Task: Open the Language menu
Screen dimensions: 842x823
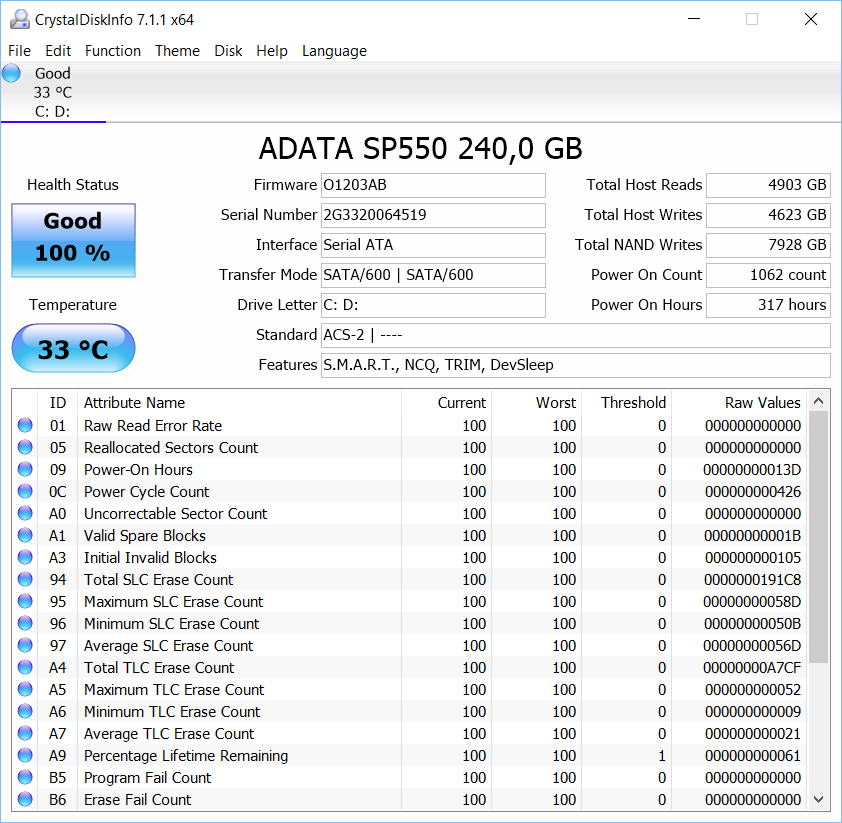Action: 334,51
